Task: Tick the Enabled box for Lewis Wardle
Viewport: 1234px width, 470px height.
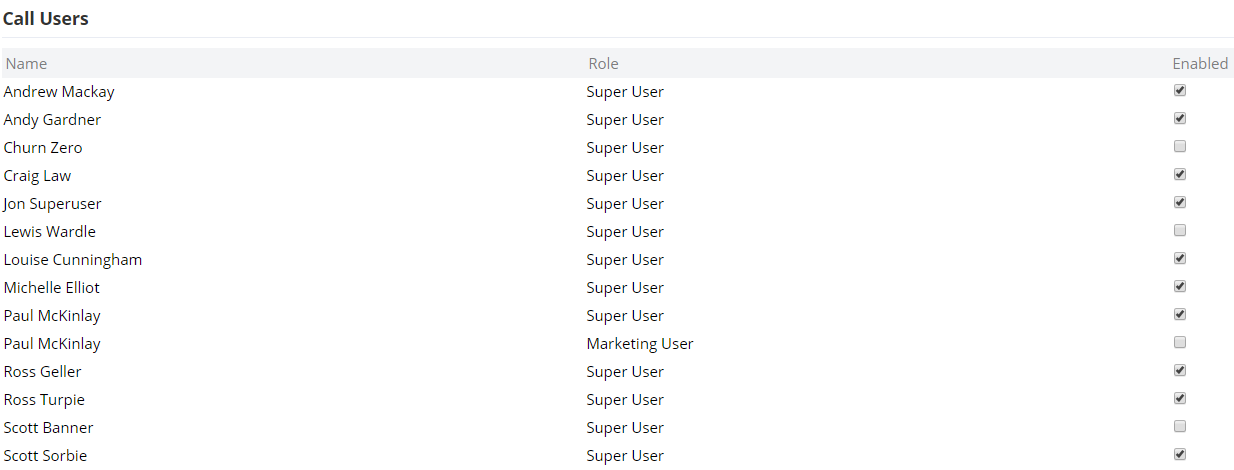Action: pyautogui.click(x=1180, y=230)
